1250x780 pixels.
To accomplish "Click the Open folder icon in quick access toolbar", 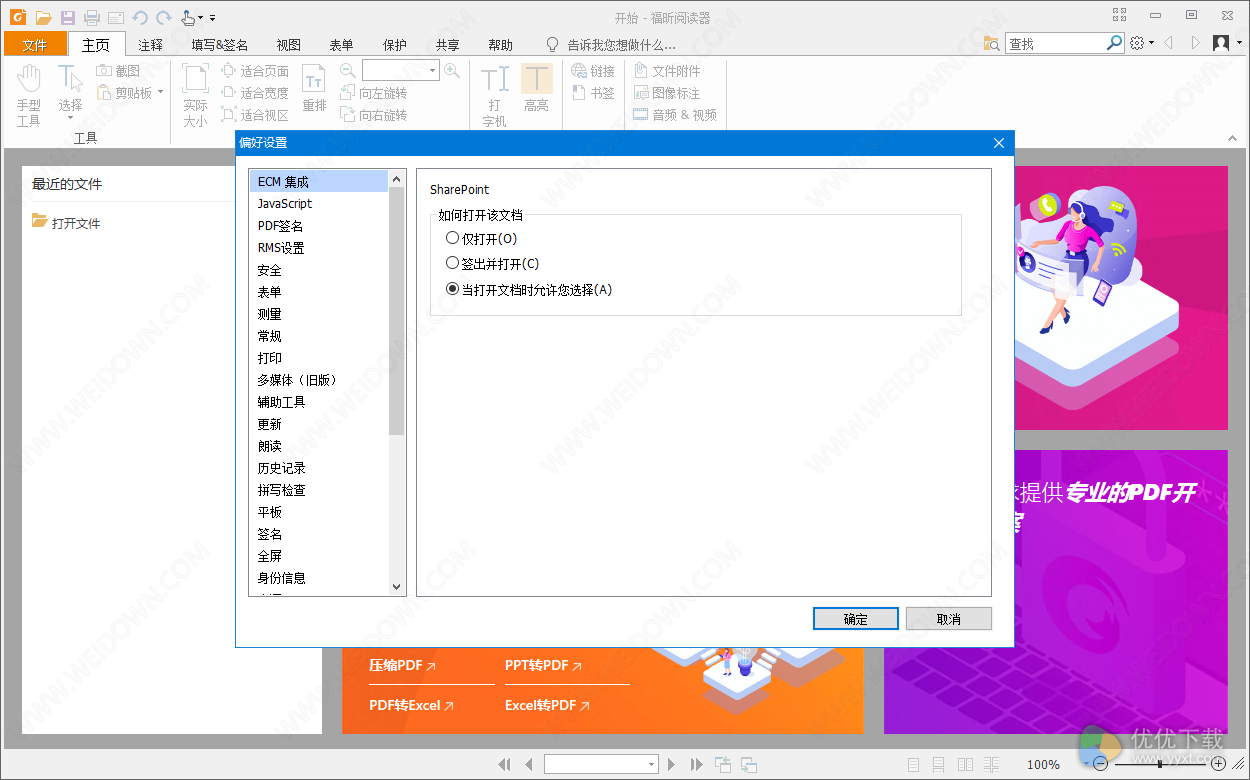I will (x=43, y=17).
